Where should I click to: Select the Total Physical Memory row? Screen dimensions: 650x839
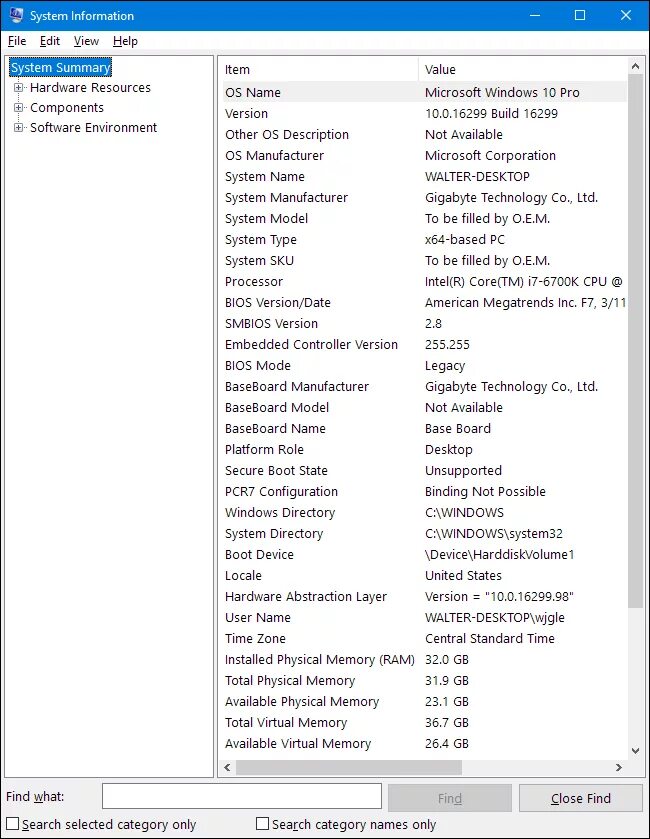[424, 680]
